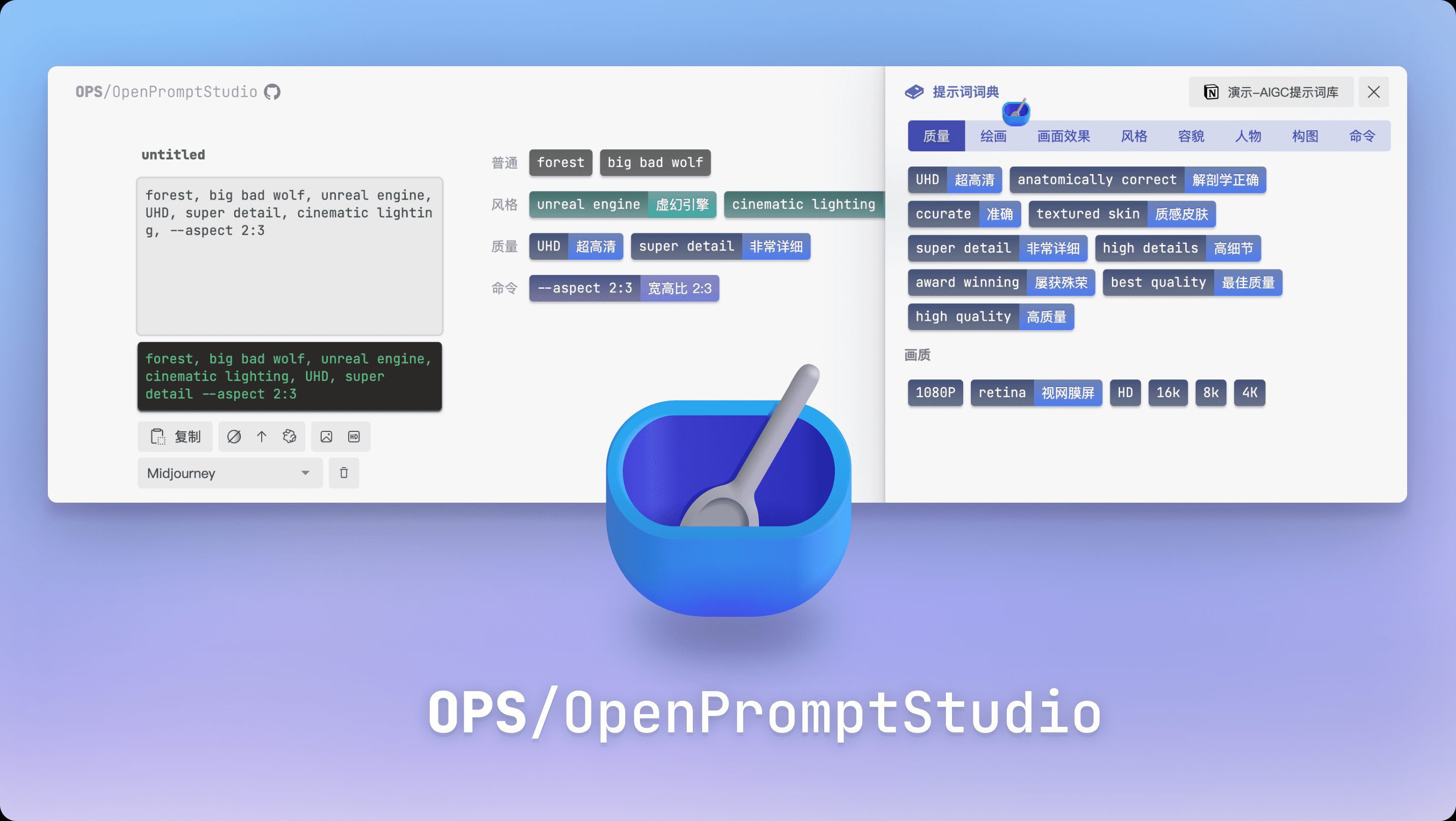Screen dimensions: 1456x821
Task: Click the refresh/regenerate prompt icon
Action: point(288,436)
